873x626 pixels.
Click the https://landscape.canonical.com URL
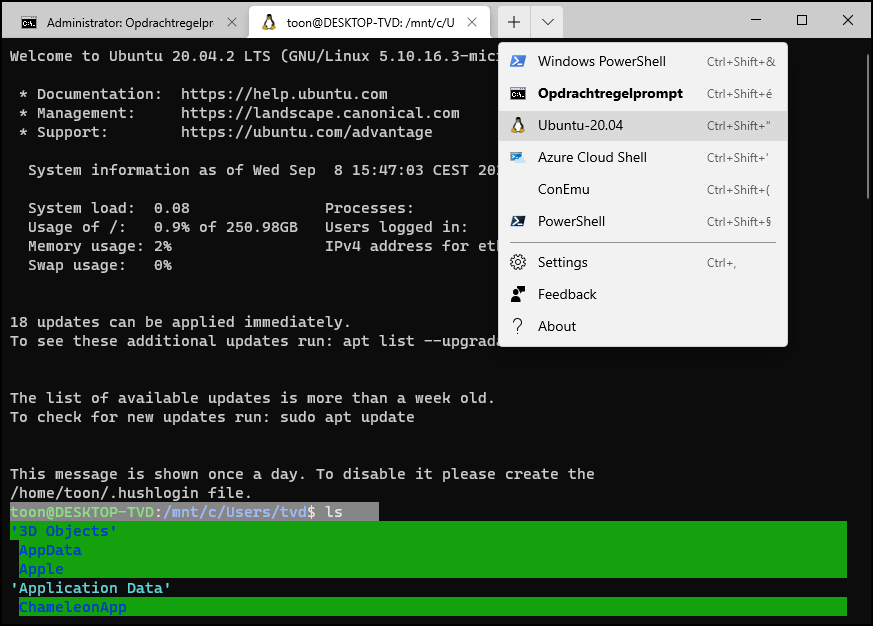point(320,113)
